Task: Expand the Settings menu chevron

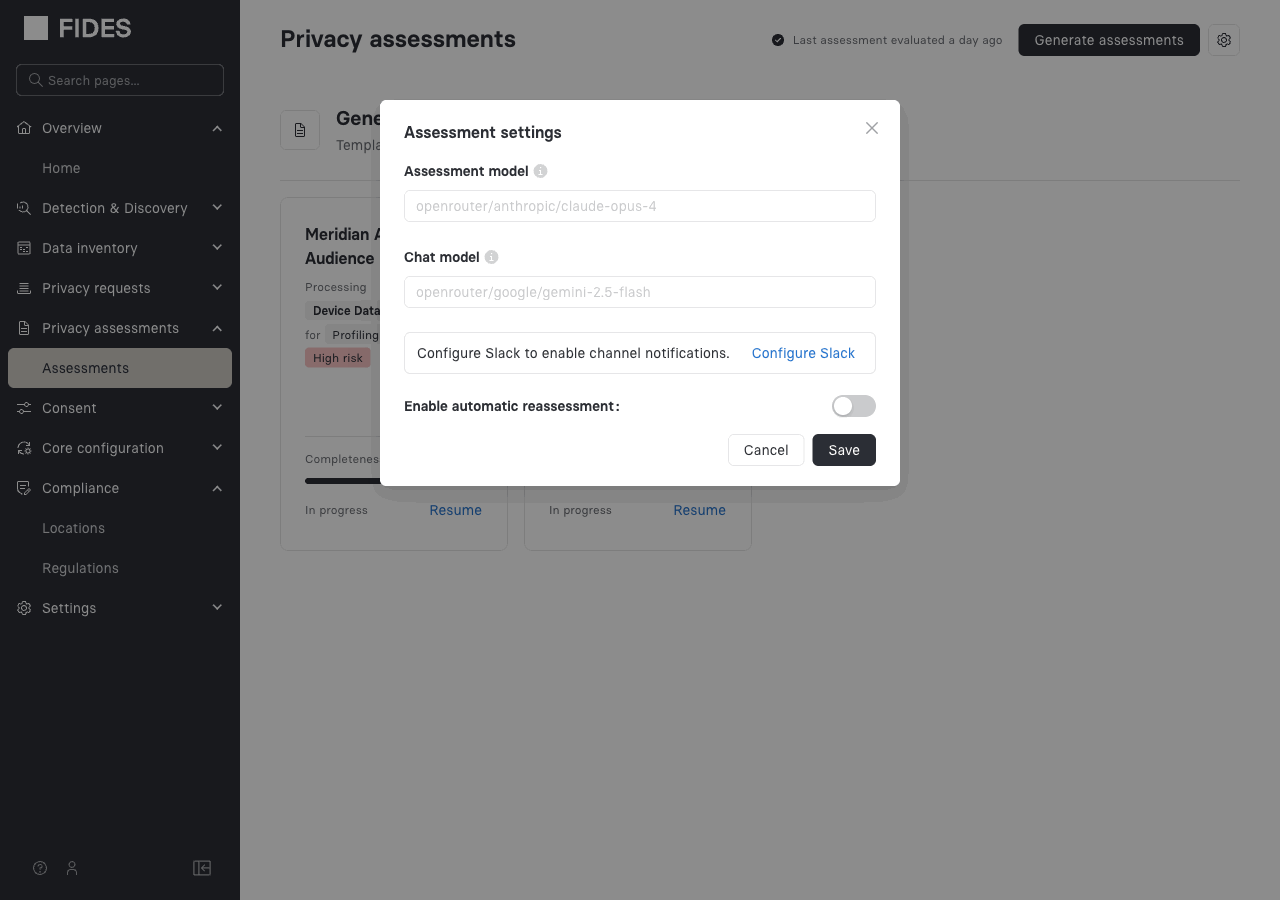Action: pyautogui.click(x=217, y=607)
